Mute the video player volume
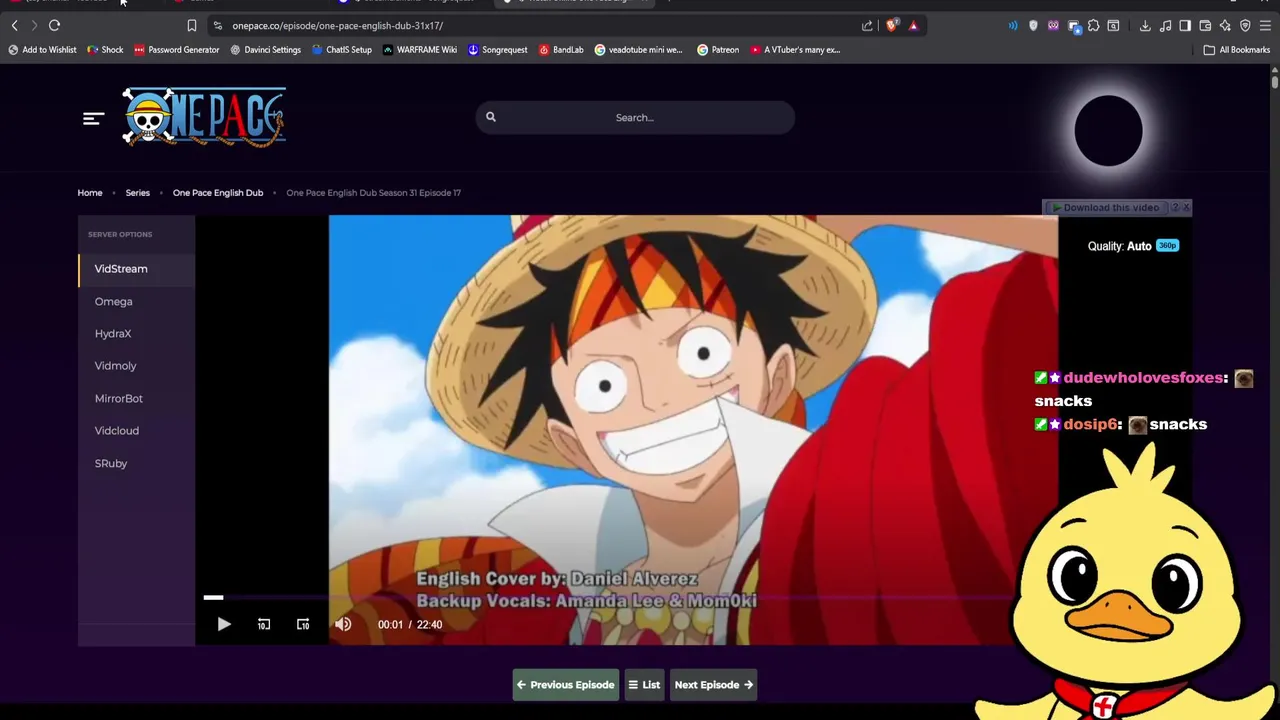Image resolution: width=1280 pixels, height=720 pixels. (343, 624)
